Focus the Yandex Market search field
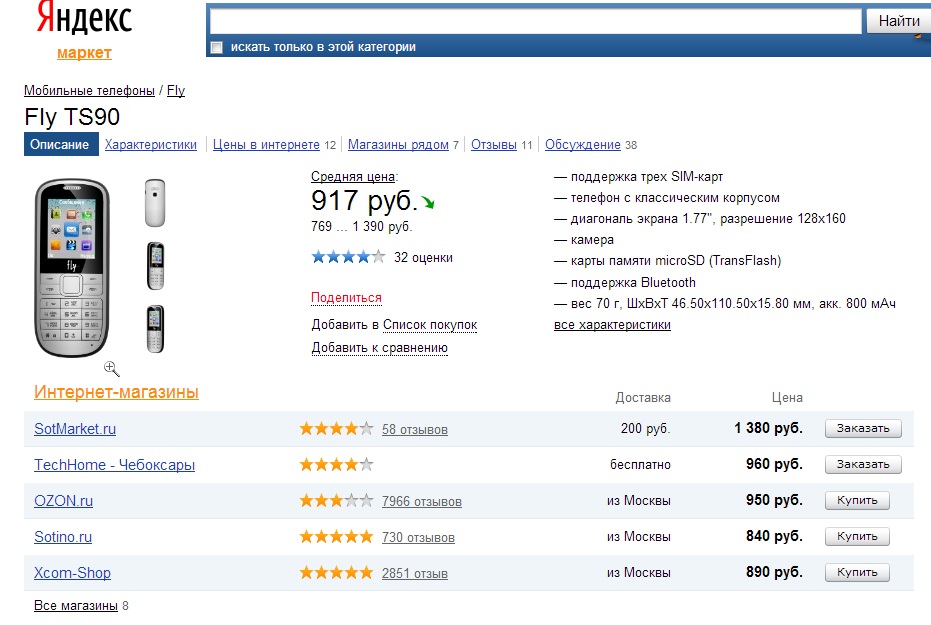The width and height of the screenshot is (931, 625). tap(536, 21)
